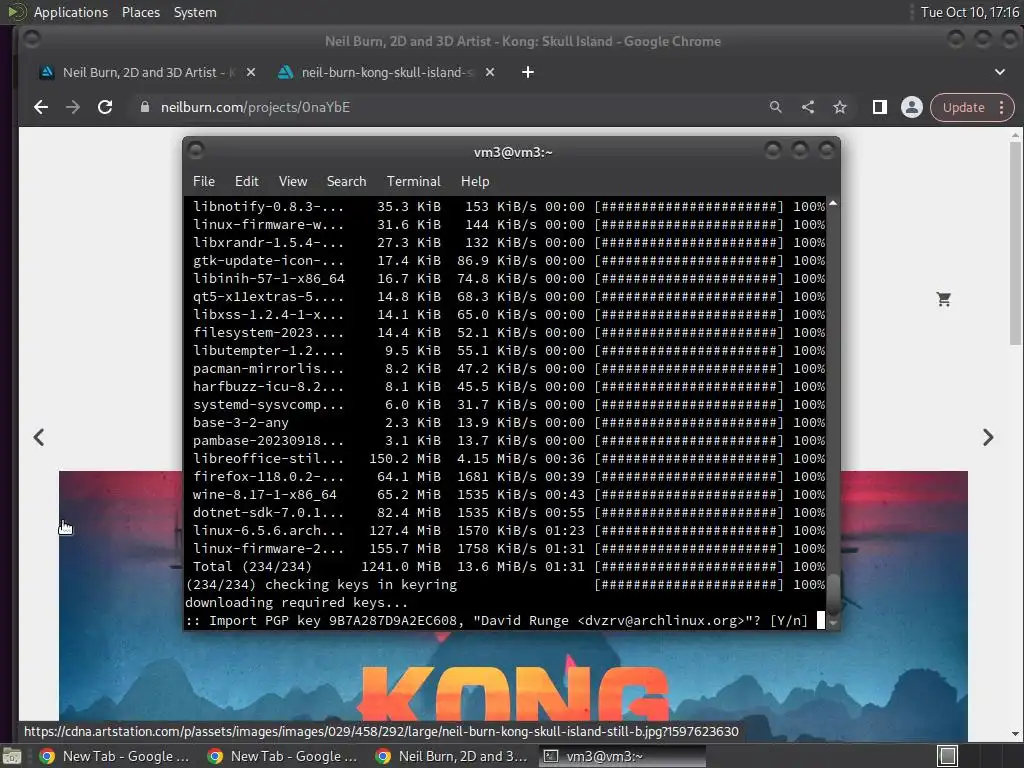This screenshot has width=1024, height=768.
Task: Share this page from Chrome toolbar
Action: pyautogui.click(x=808, y=107)
